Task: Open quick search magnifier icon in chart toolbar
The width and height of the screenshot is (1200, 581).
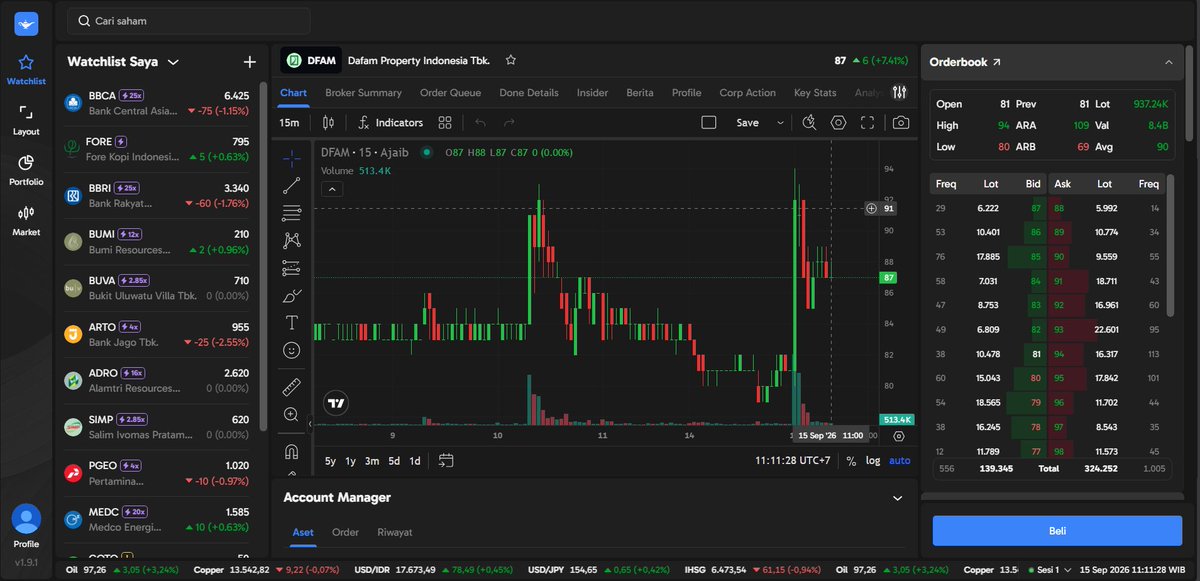Action: pyautogui.click(x=809, y=122)
